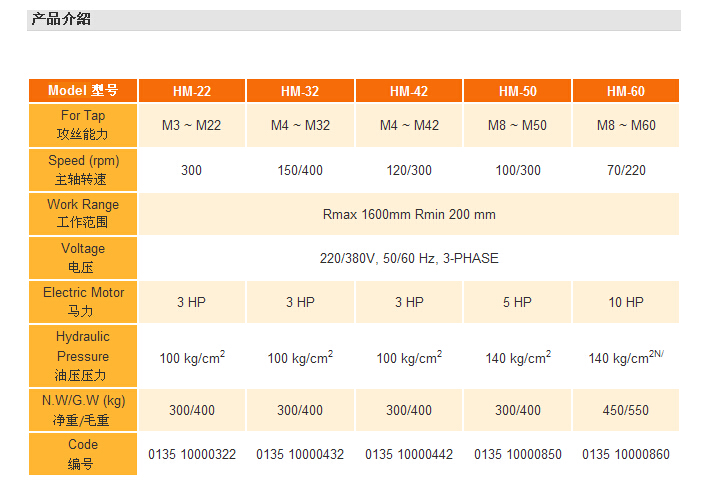
Task: Click the HM-60 column header
Action: [x=625, y=91]
